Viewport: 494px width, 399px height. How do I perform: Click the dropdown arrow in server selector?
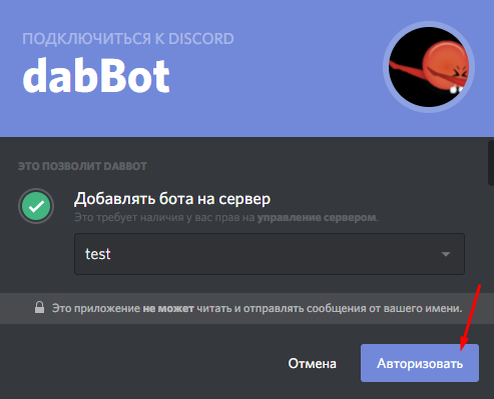(446, 254)
